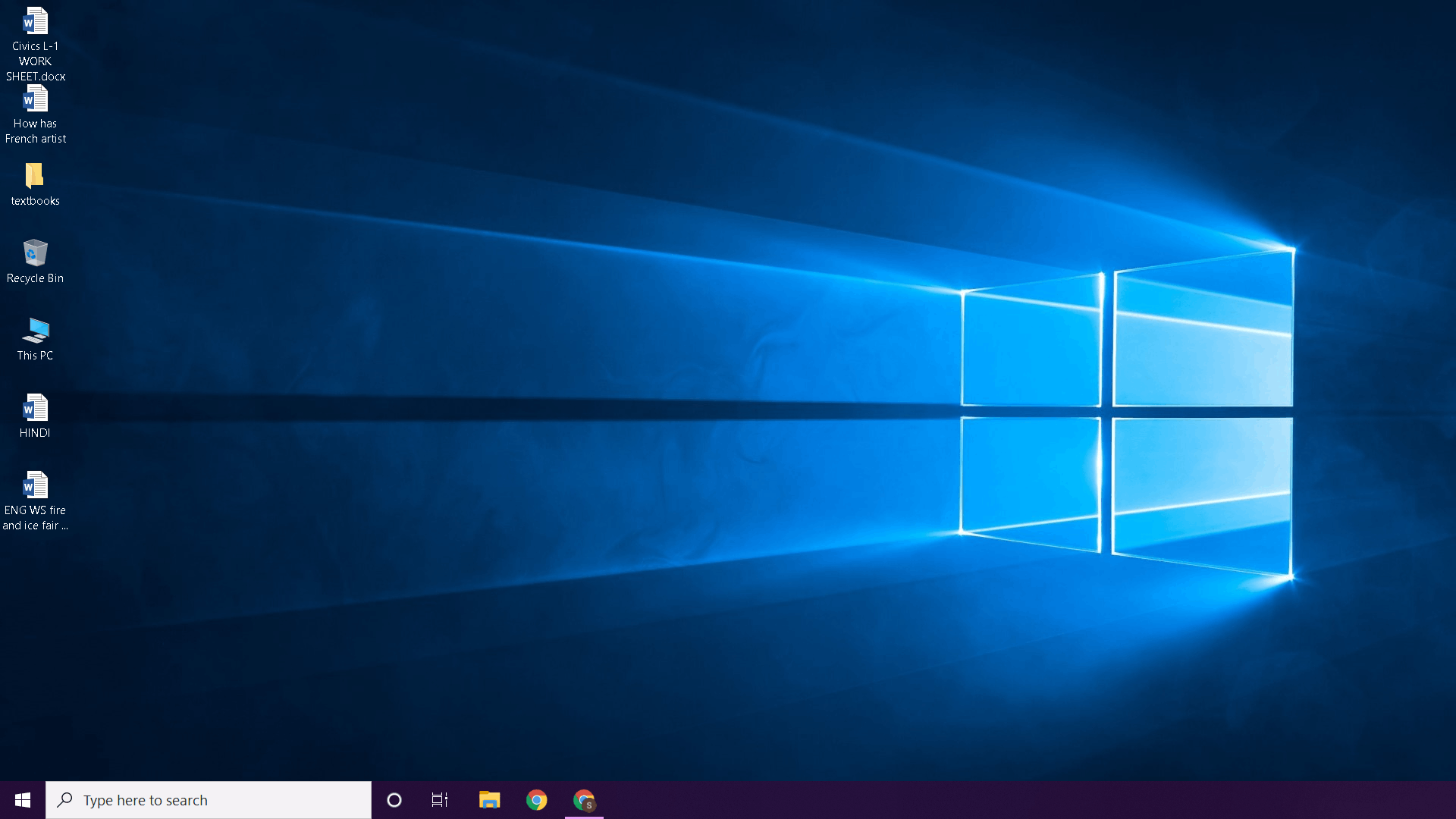This screenshot has width=1456, height=819.
Task: Click the 'Recycle Bin' text label
Action: tap(35, 278)
